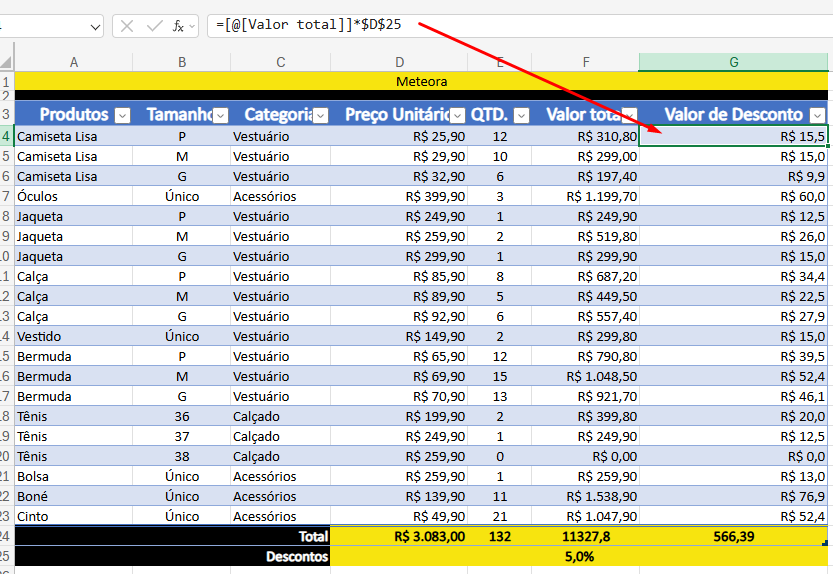Image resolution: width=833 pixels, height=574 pixels.
Task: Open the Insert Function fx icon
Action: pyautogui.click(x=178, y=26)
